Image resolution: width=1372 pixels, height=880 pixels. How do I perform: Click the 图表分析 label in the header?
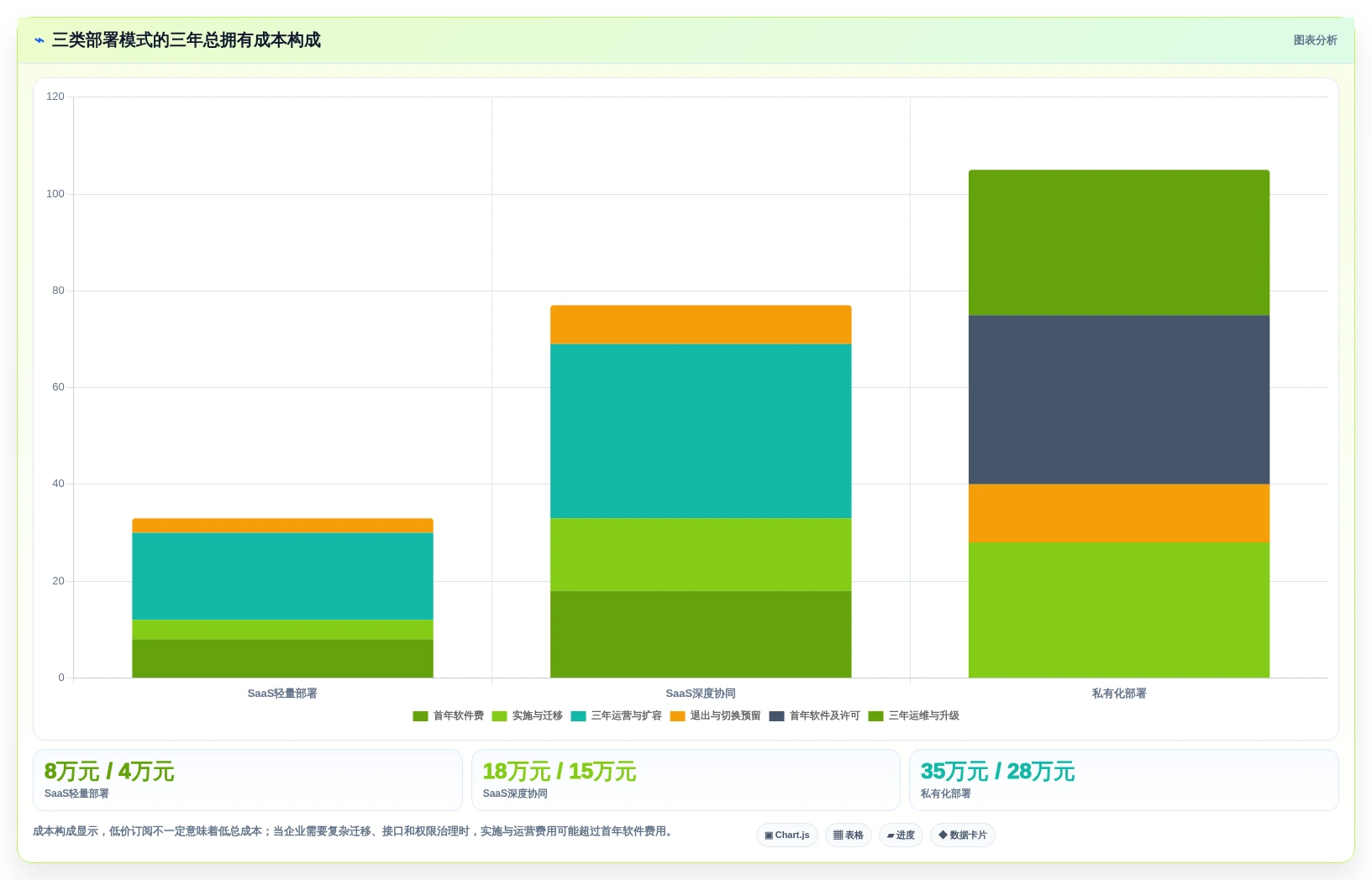1315,40
